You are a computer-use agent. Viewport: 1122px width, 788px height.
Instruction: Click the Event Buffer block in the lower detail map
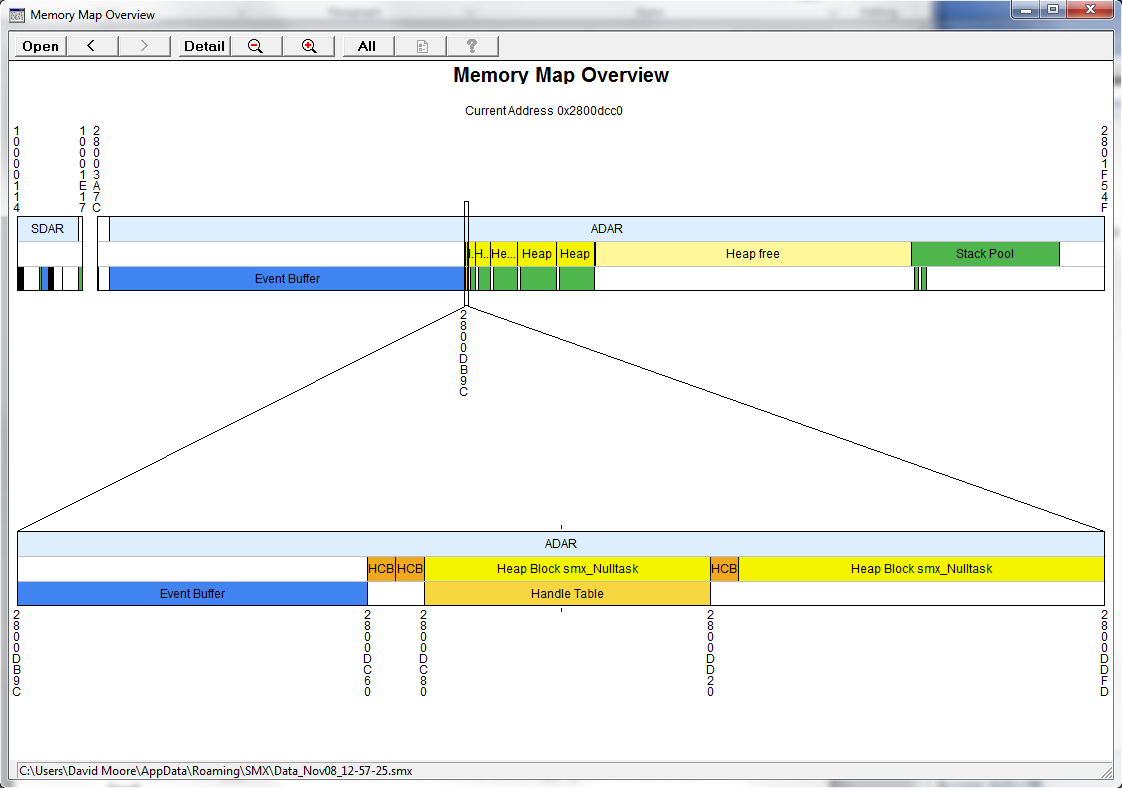192,594
